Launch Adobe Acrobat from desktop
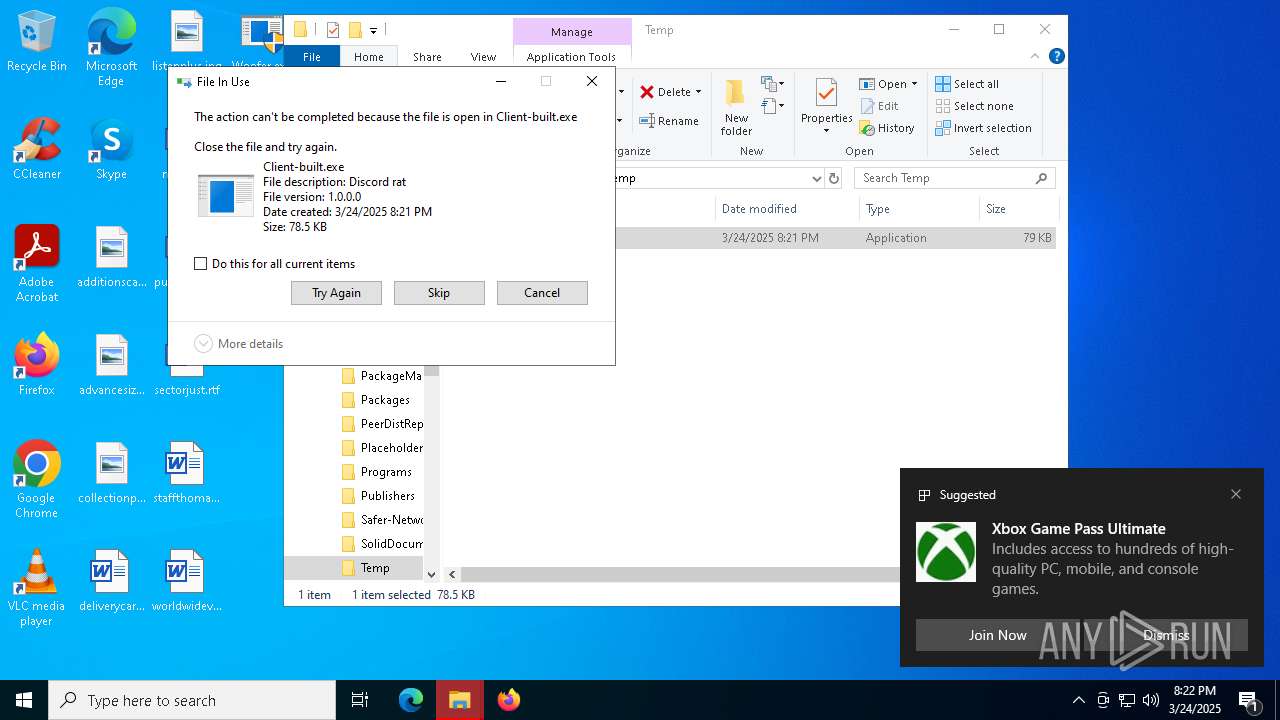This screenshot has height=720, width=1280. (37, 264)
